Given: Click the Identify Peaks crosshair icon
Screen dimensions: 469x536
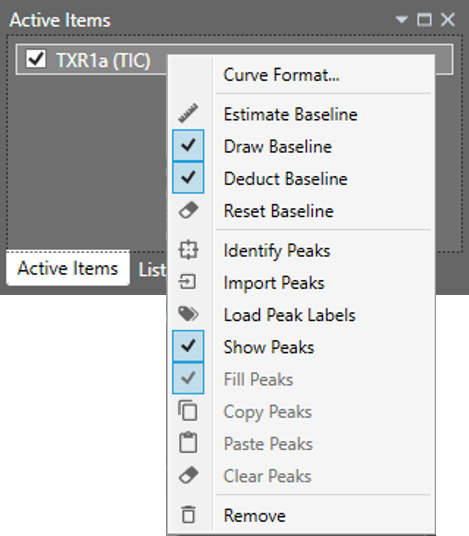Looking at the screenshot, I should (x=188, y=250).
